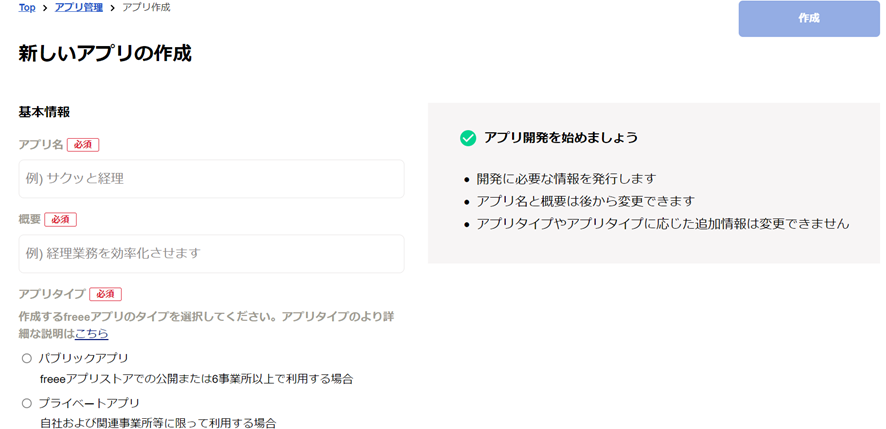The image size is (886, 429).
Task: Click the 基本情報 section heading
Action: [x=44, y=112]
